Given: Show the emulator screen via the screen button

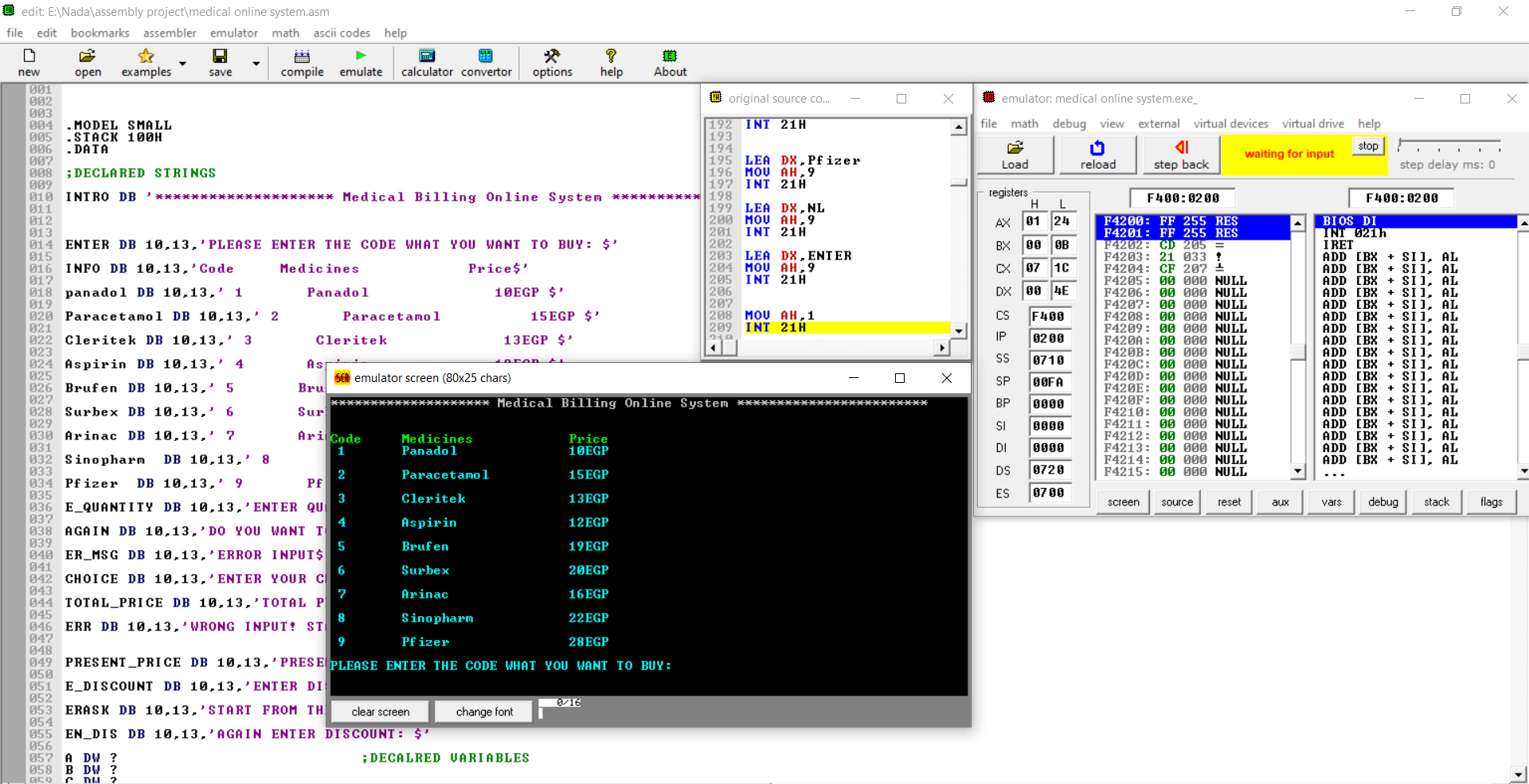Looking at the screenshot, I should tap(1123, 502).
